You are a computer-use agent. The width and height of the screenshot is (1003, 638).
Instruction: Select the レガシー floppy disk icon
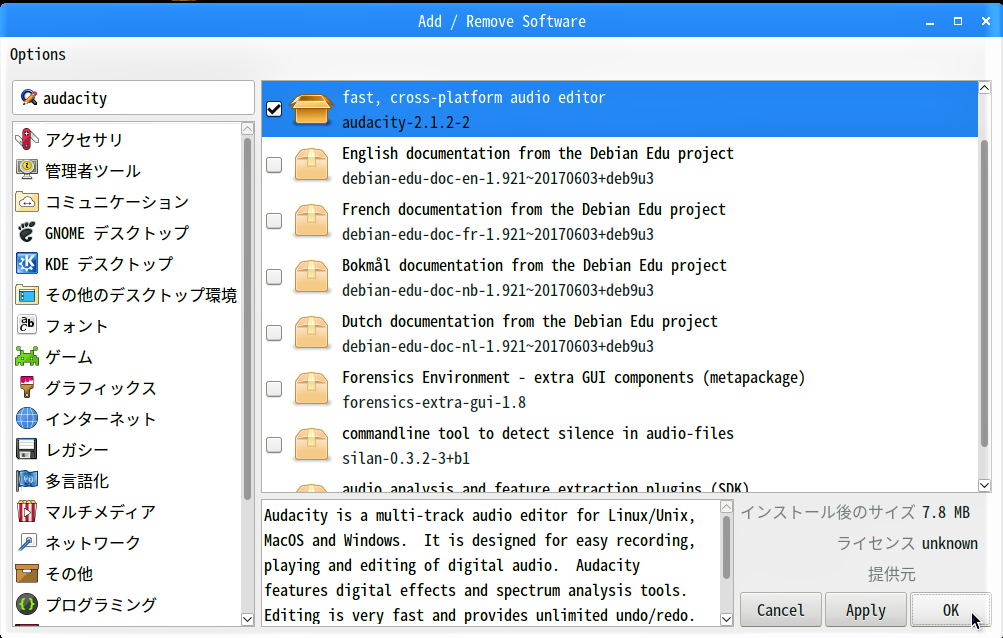(27, 449)
